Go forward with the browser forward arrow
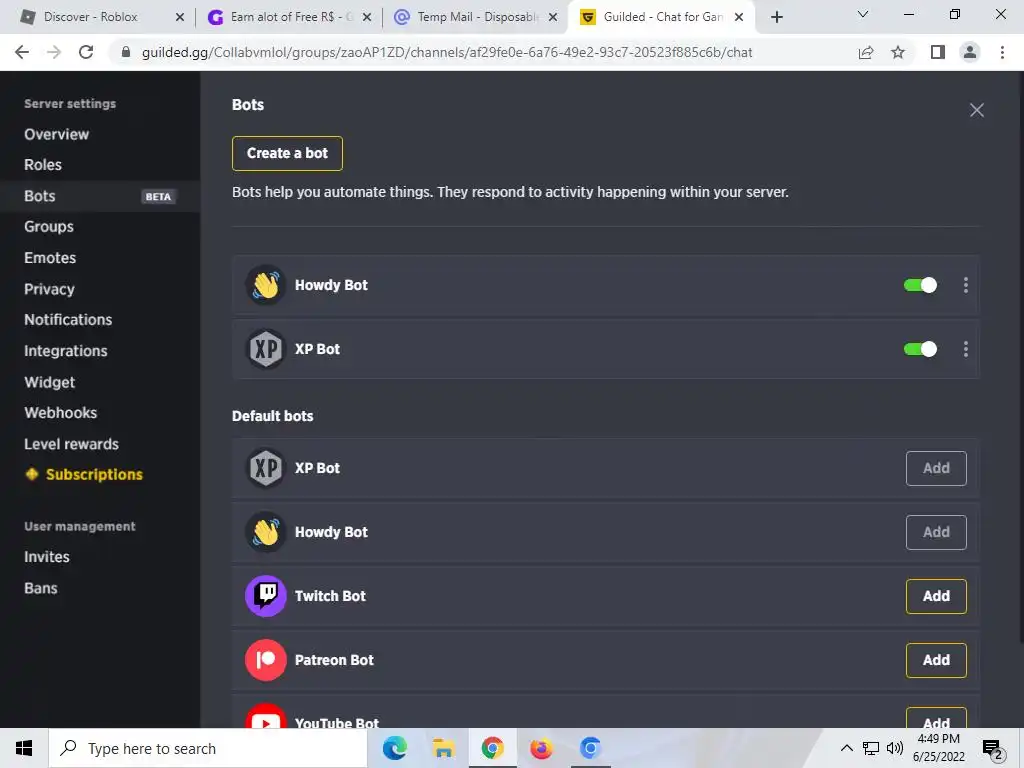This screenshot has width=1024, height=768. click(54, 52)
